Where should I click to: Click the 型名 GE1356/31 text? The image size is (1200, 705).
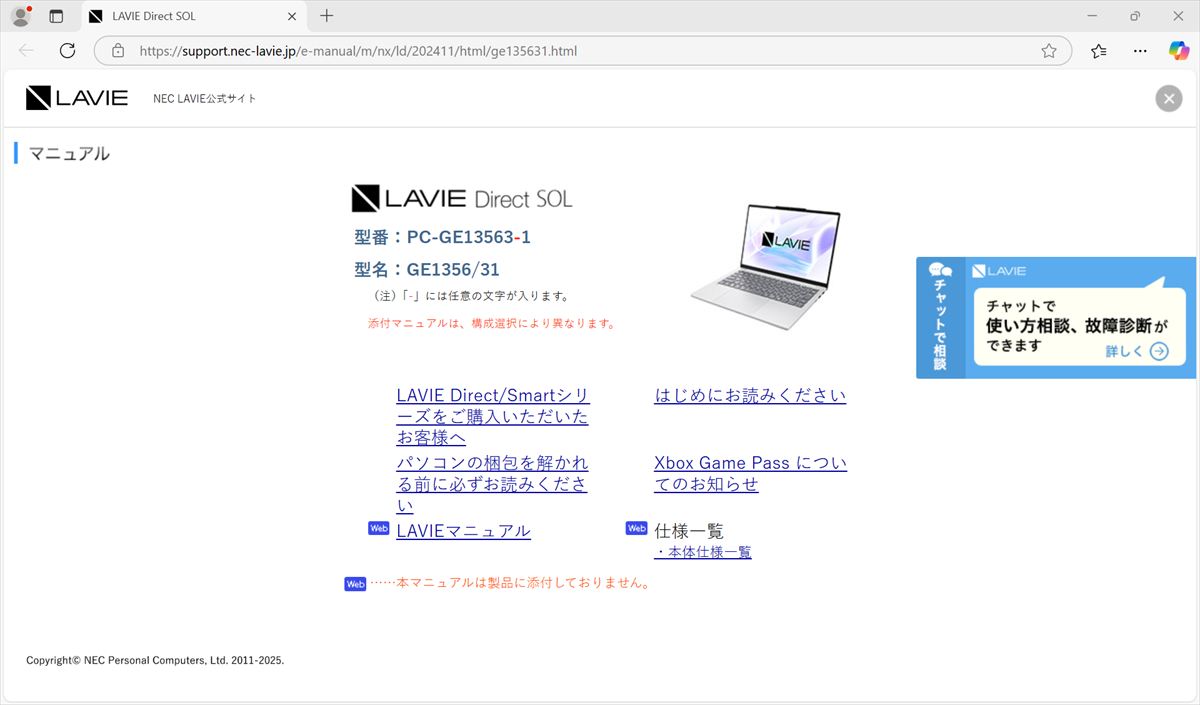coord(427,270)
